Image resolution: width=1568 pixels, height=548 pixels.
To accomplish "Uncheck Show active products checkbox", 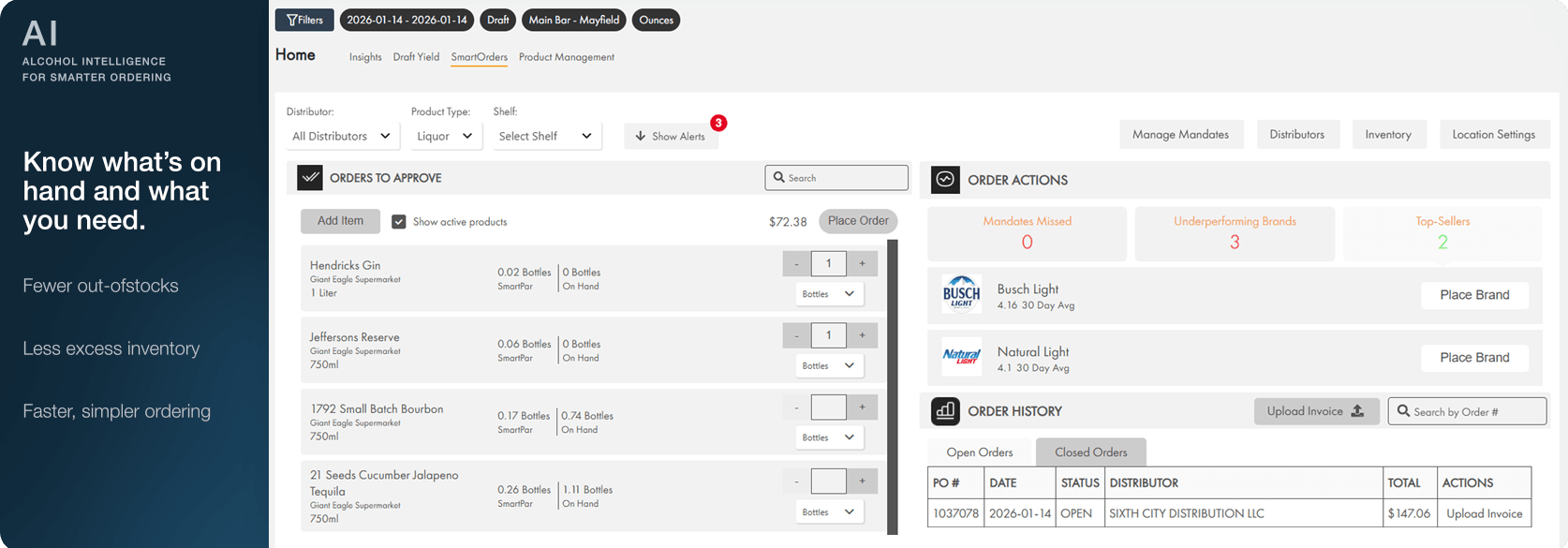I will point(399,222).
